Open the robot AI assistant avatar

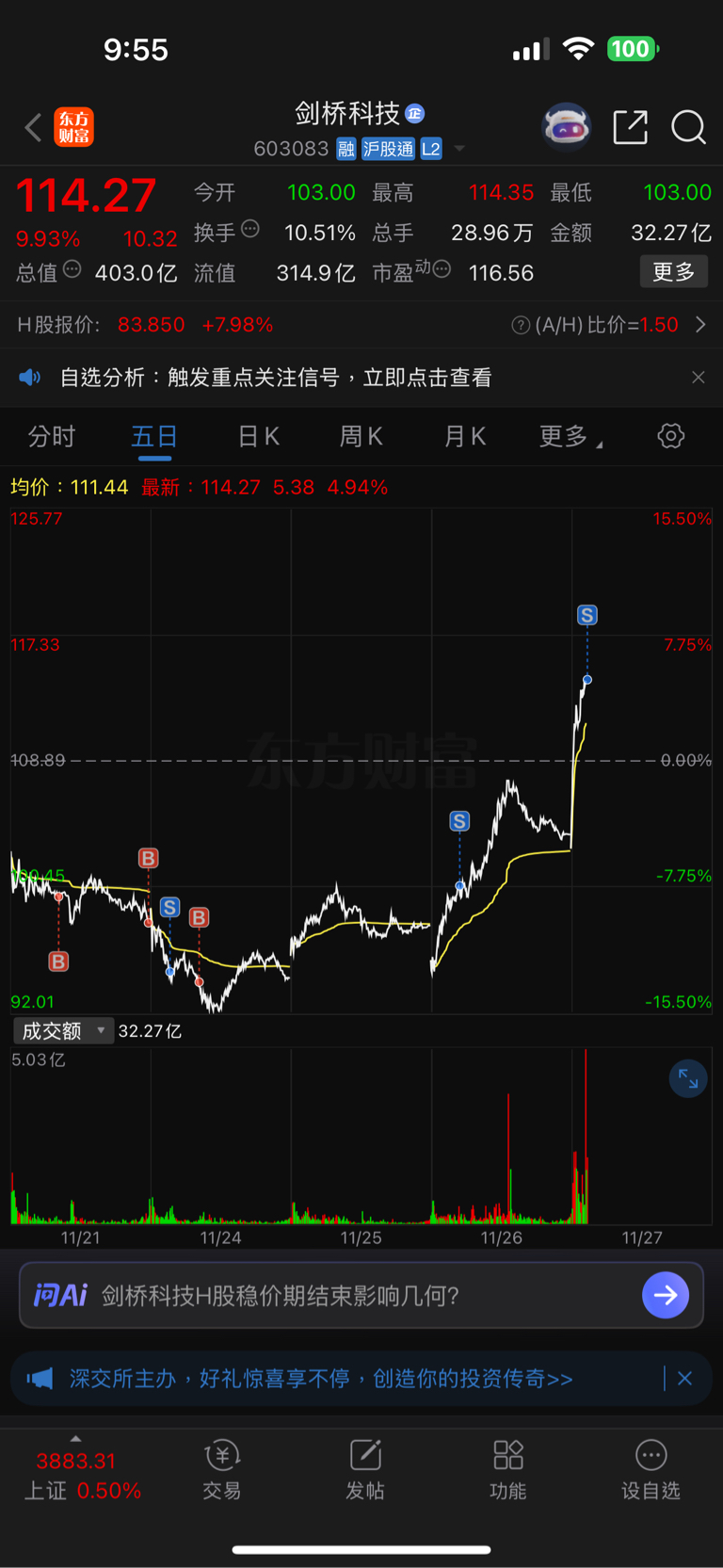pyautogui.click(x=566, y=127)
